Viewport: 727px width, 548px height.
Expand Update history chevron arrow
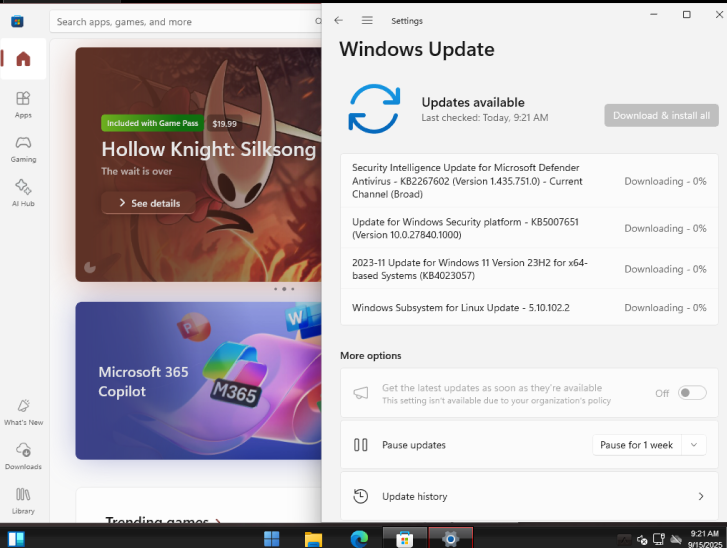click(x=701, y=497)
